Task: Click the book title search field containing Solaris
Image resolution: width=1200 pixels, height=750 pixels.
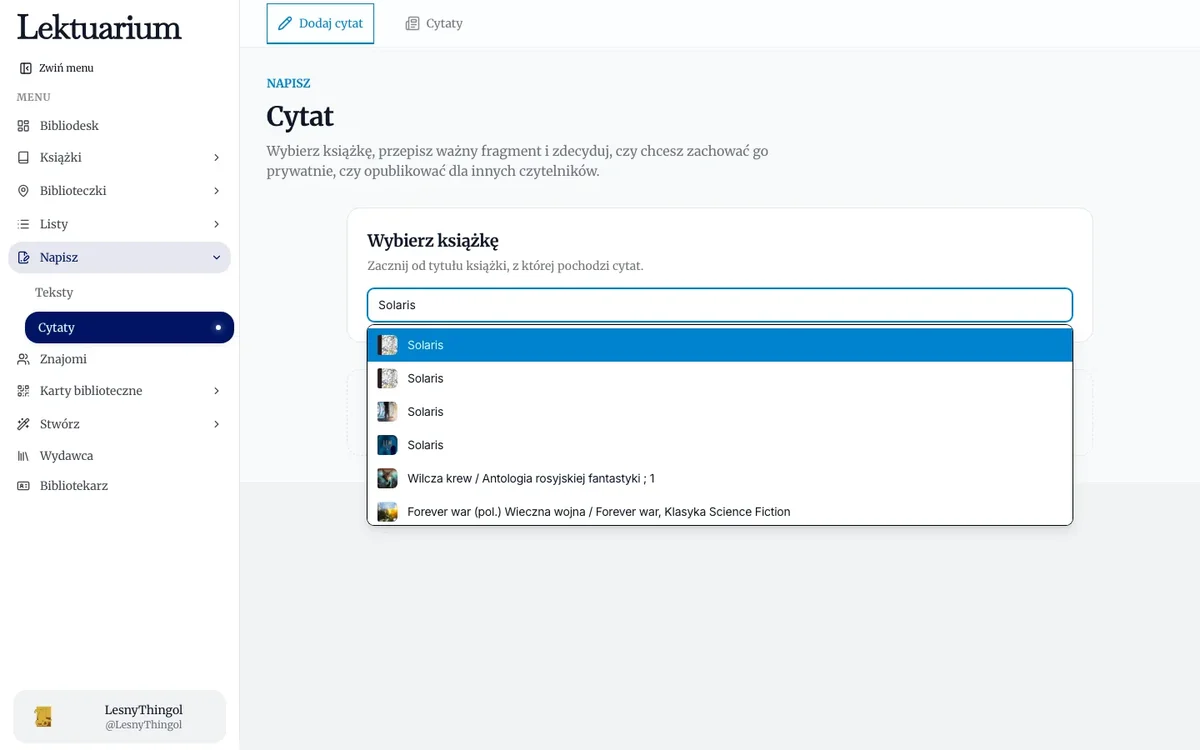Action: [x=720, y=305]
